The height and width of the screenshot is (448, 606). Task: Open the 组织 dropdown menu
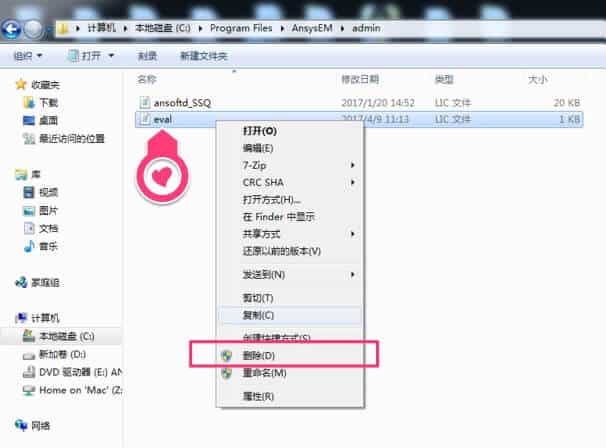[x=28, y=56]
